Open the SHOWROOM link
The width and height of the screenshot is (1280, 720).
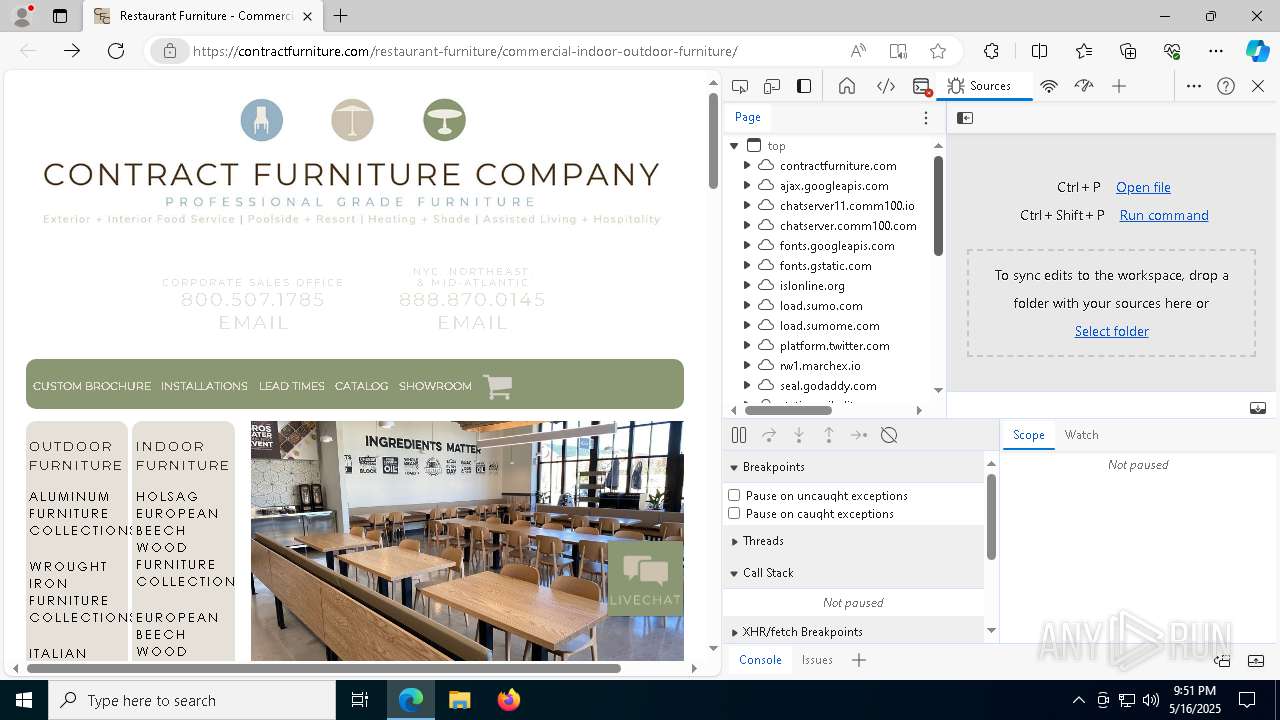pyautogui.click(x=435, y=386)
